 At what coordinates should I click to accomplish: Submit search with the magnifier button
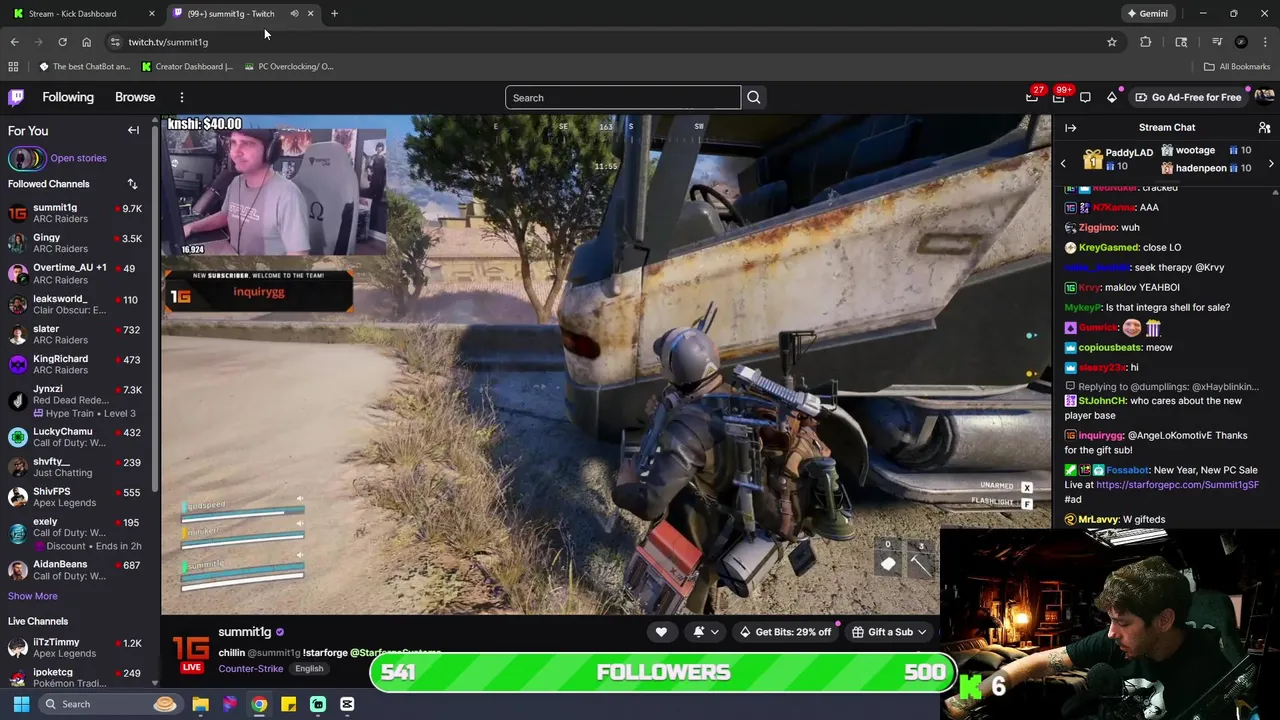pyautogui.click(x=754, y=97)
